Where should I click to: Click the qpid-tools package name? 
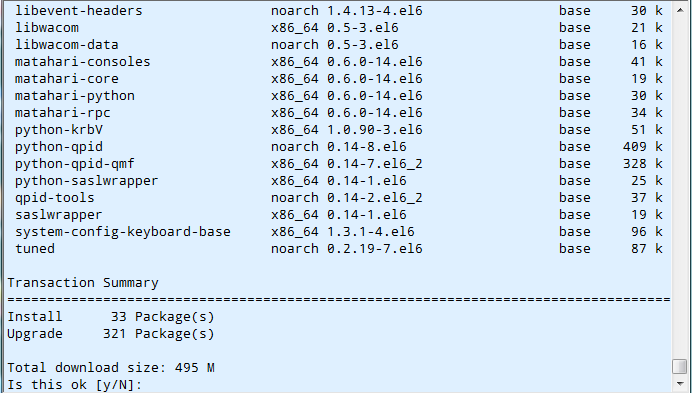[55, 197]
